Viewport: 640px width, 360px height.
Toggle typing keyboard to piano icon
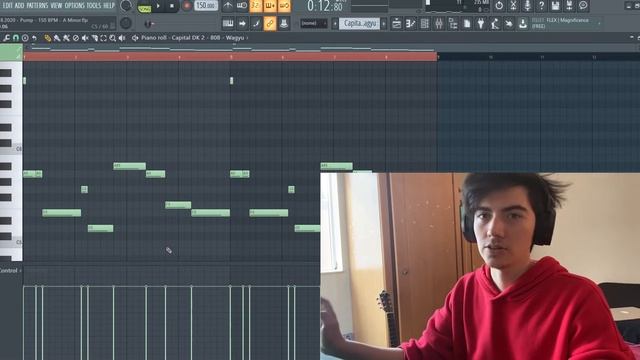228,24
